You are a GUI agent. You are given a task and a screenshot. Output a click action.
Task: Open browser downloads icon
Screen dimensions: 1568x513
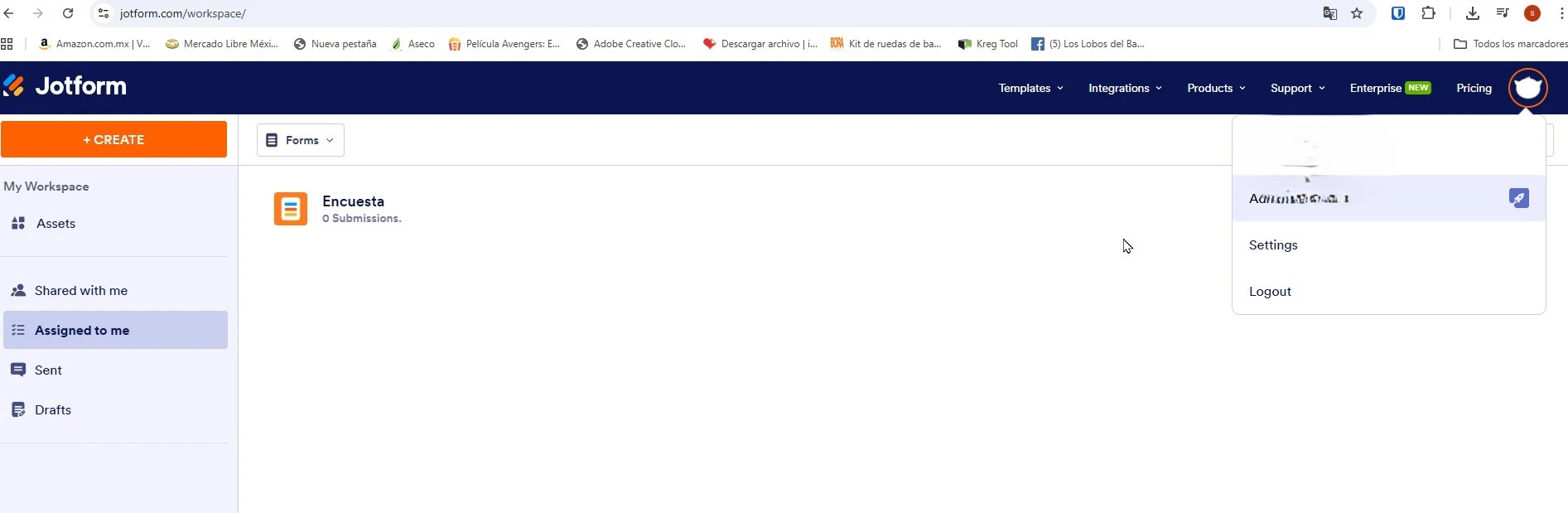coord(1473,13)
